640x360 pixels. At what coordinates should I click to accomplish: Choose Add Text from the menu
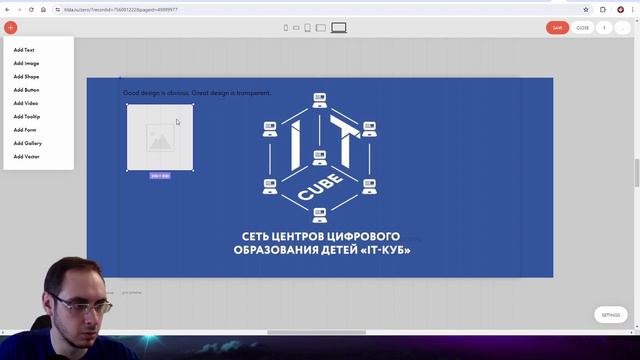coord(24,50)
